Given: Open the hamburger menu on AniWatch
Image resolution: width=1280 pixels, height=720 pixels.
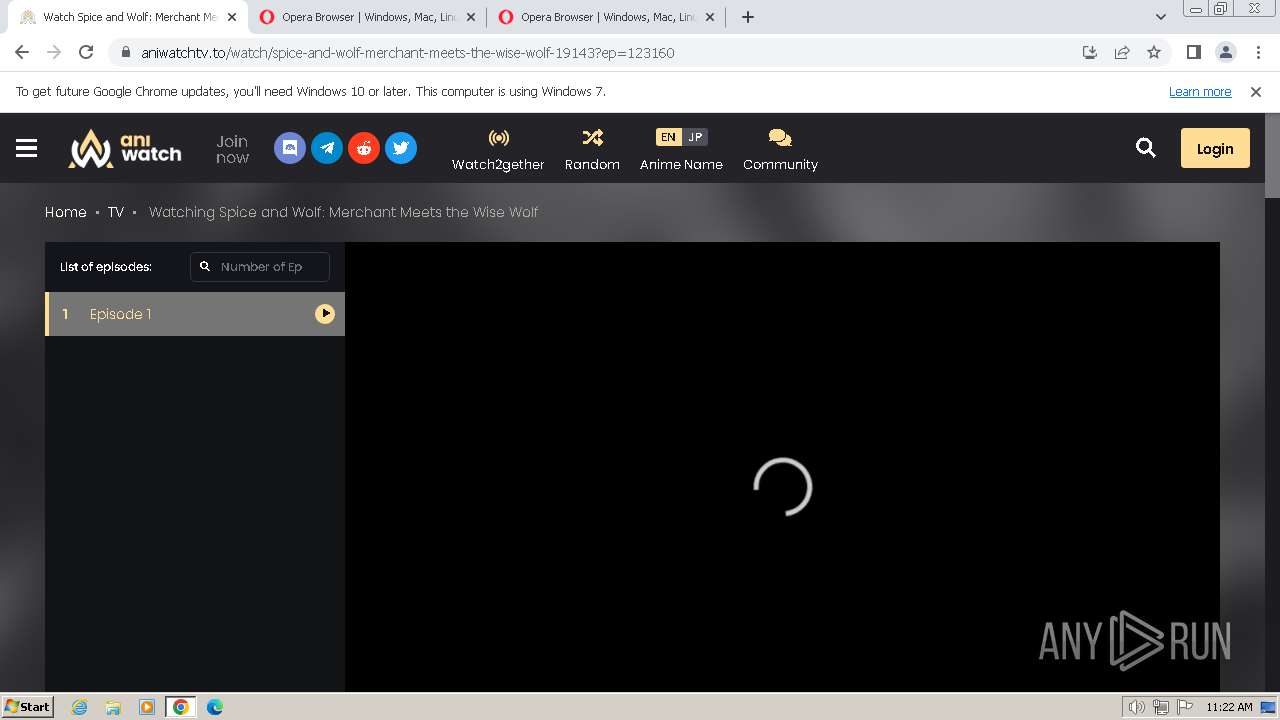Looking at the screenshot, I should click(x=27, y=148).
